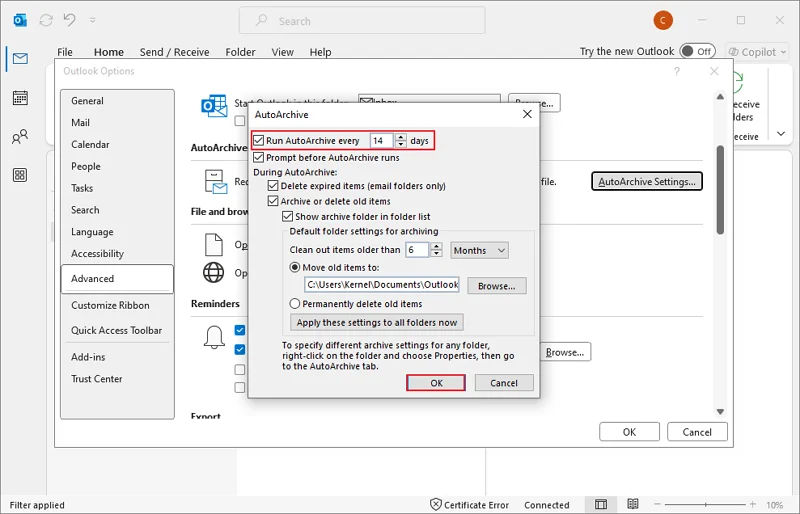The height and width of the screenshot is (514, 800).
Task: Toggle Run AutoArchive every checkbox
Action: coord(259,140)
